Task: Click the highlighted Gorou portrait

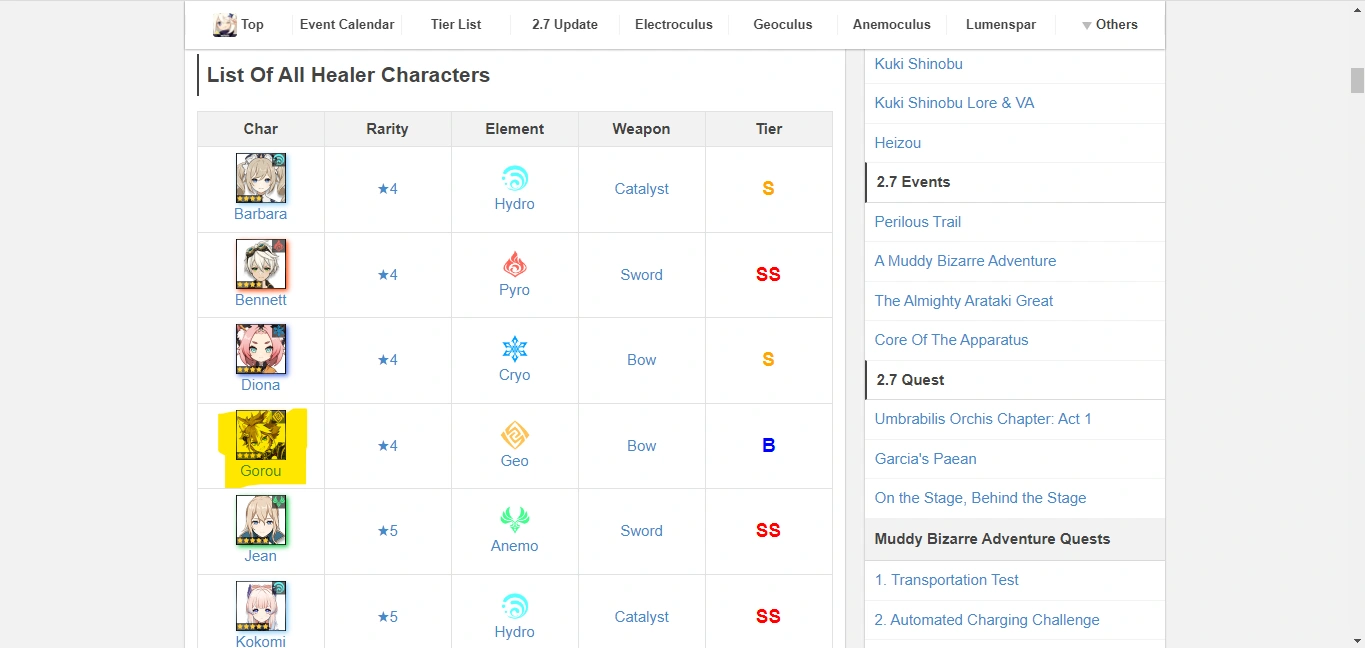Action: click(261, 435)
